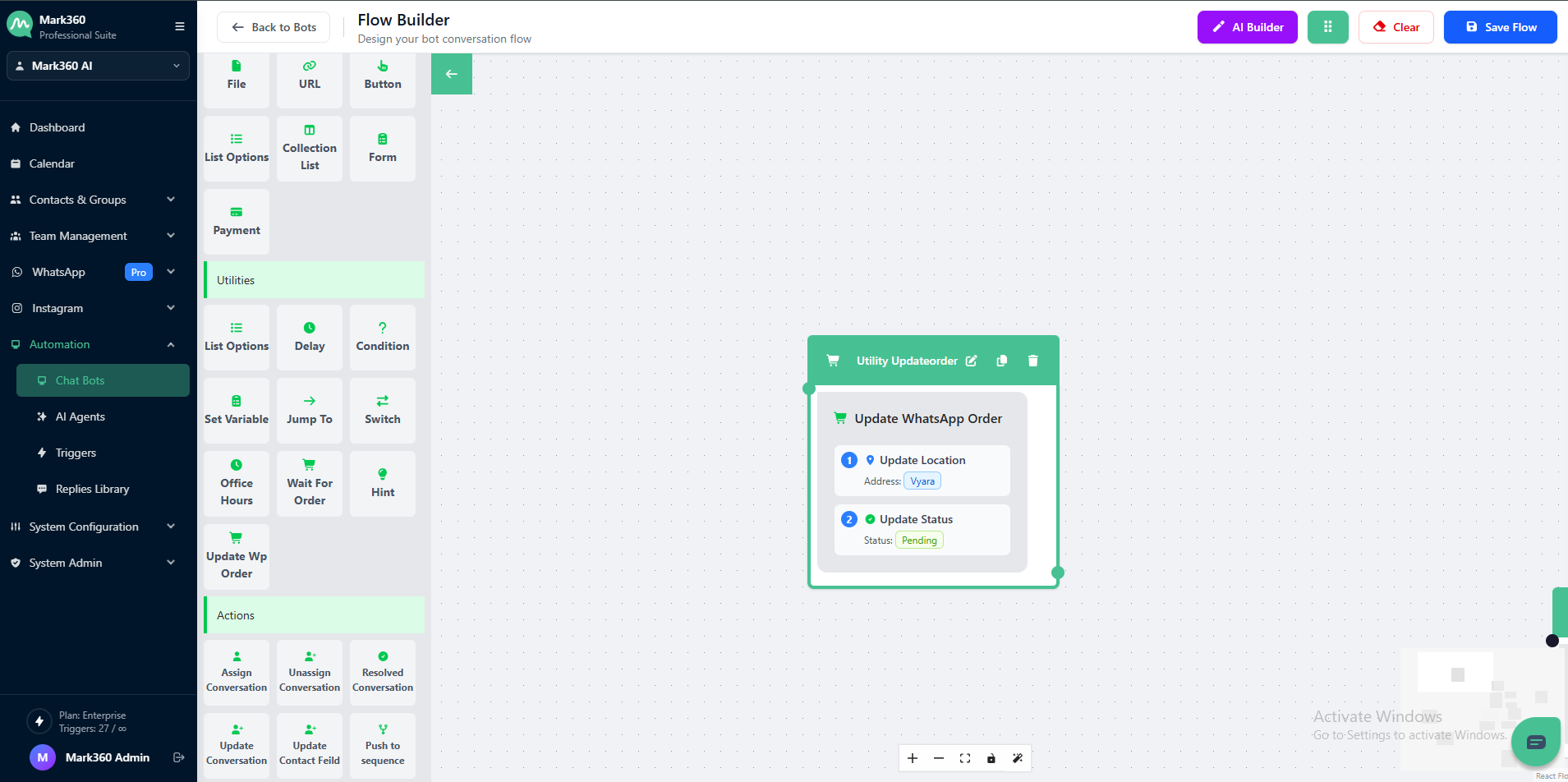Collapse the node panel with the arrow
The height and width of the screenshot is (782, 1568).
452,74
